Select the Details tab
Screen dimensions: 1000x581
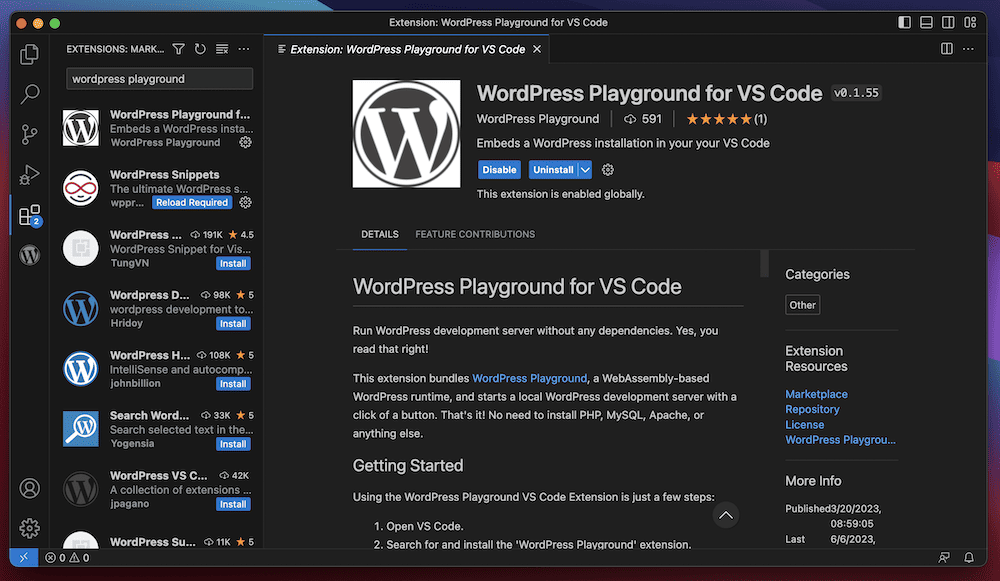(x=379, y=234)
